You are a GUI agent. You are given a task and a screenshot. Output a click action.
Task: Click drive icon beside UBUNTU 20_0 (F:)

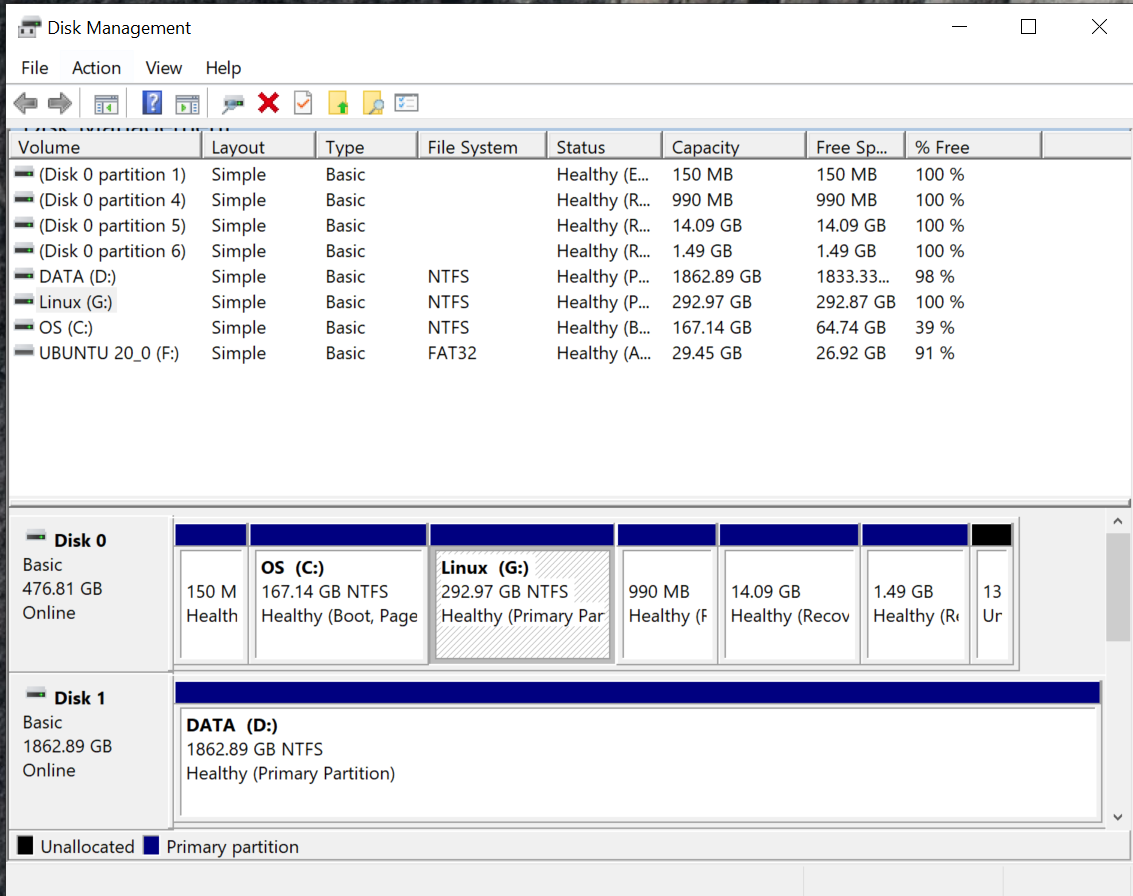[24, 352]
